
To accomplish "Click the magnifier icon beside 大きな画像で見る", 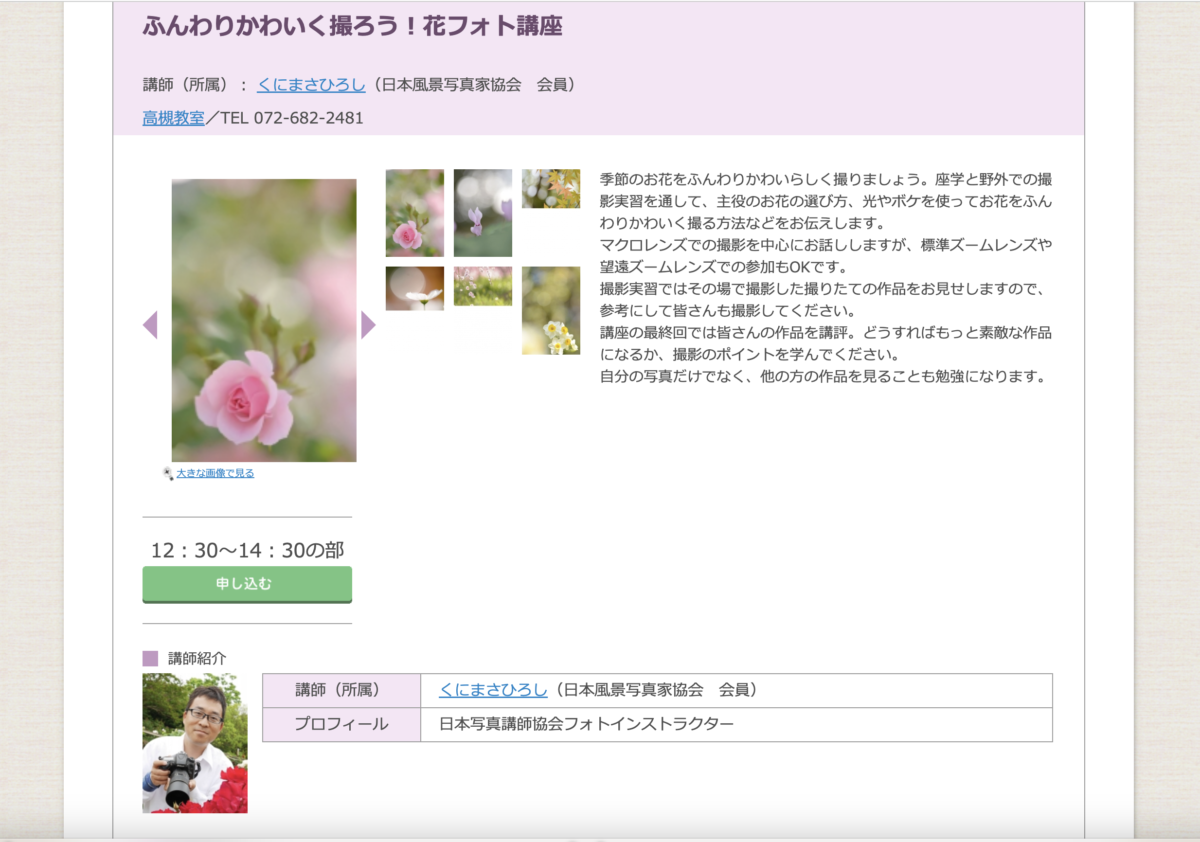I will click(x=168, y=473).
